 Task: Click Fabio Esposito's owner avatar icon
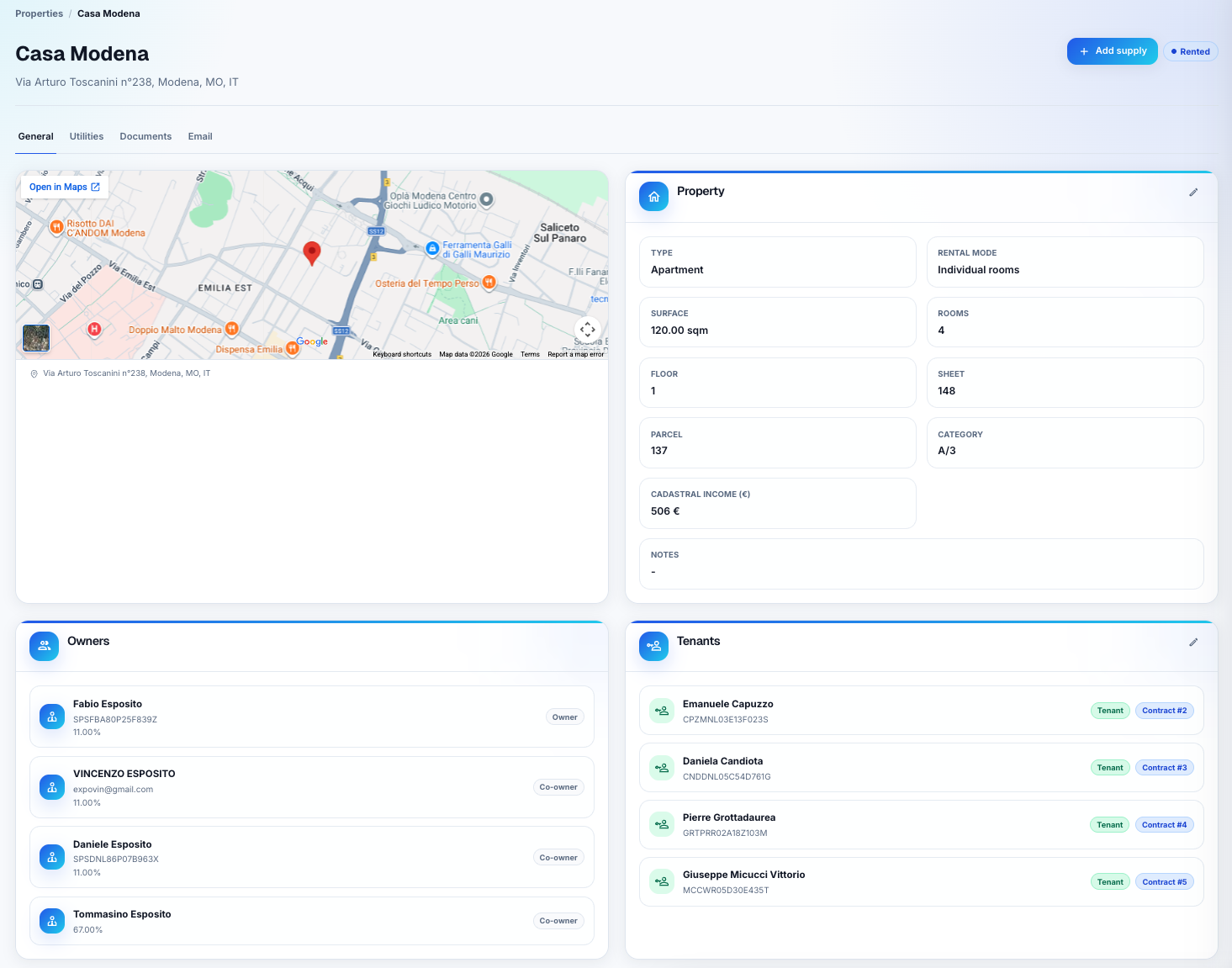(52, 717)
